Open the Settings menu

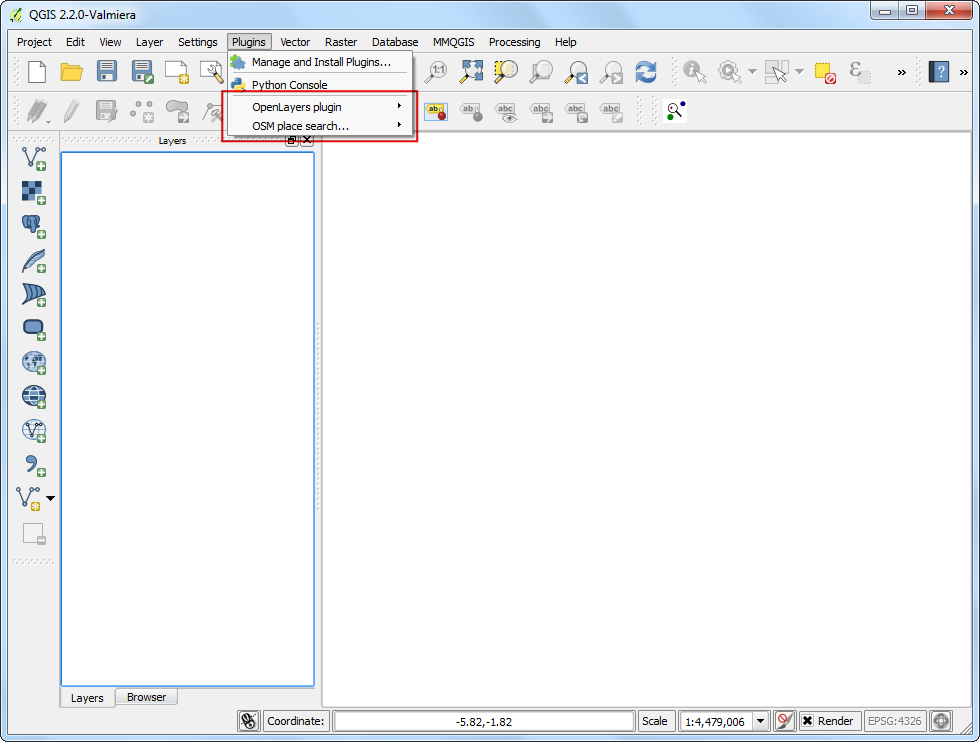198,42
